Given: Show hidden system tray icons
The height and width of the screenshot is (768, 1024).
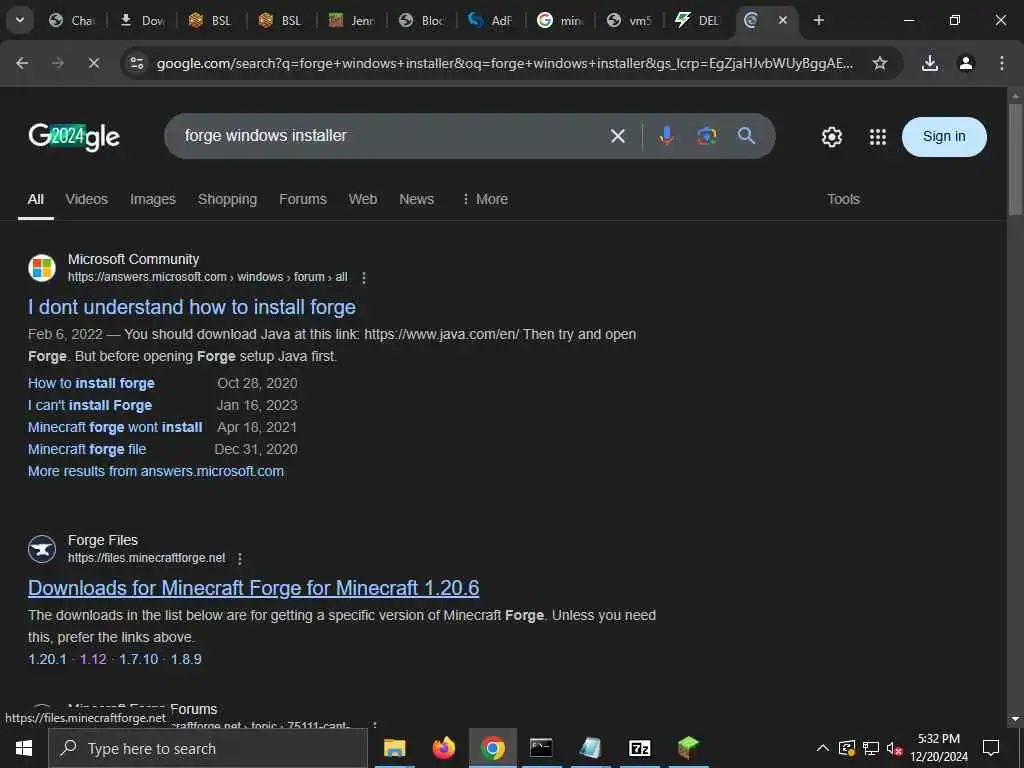Looking at the screenshot, I should 823,748.
